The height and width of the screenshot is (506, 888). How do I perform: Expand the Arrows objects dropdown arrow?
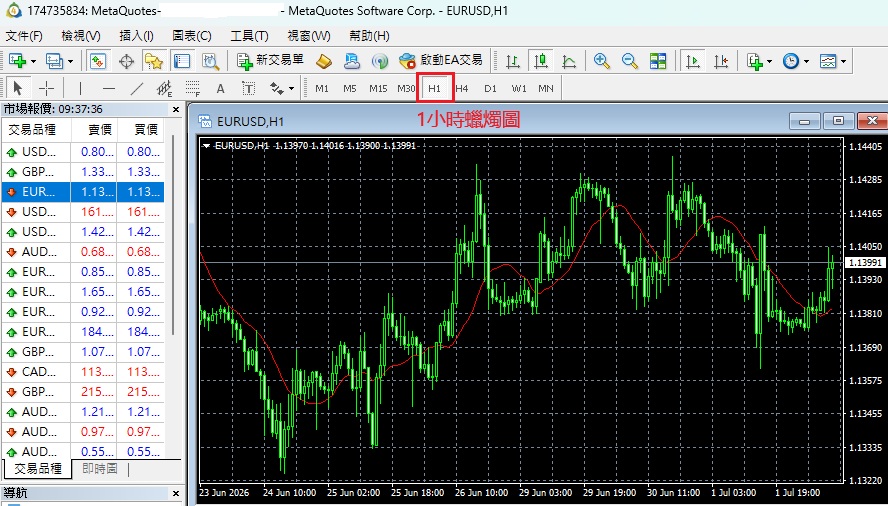tap(292, 89)
